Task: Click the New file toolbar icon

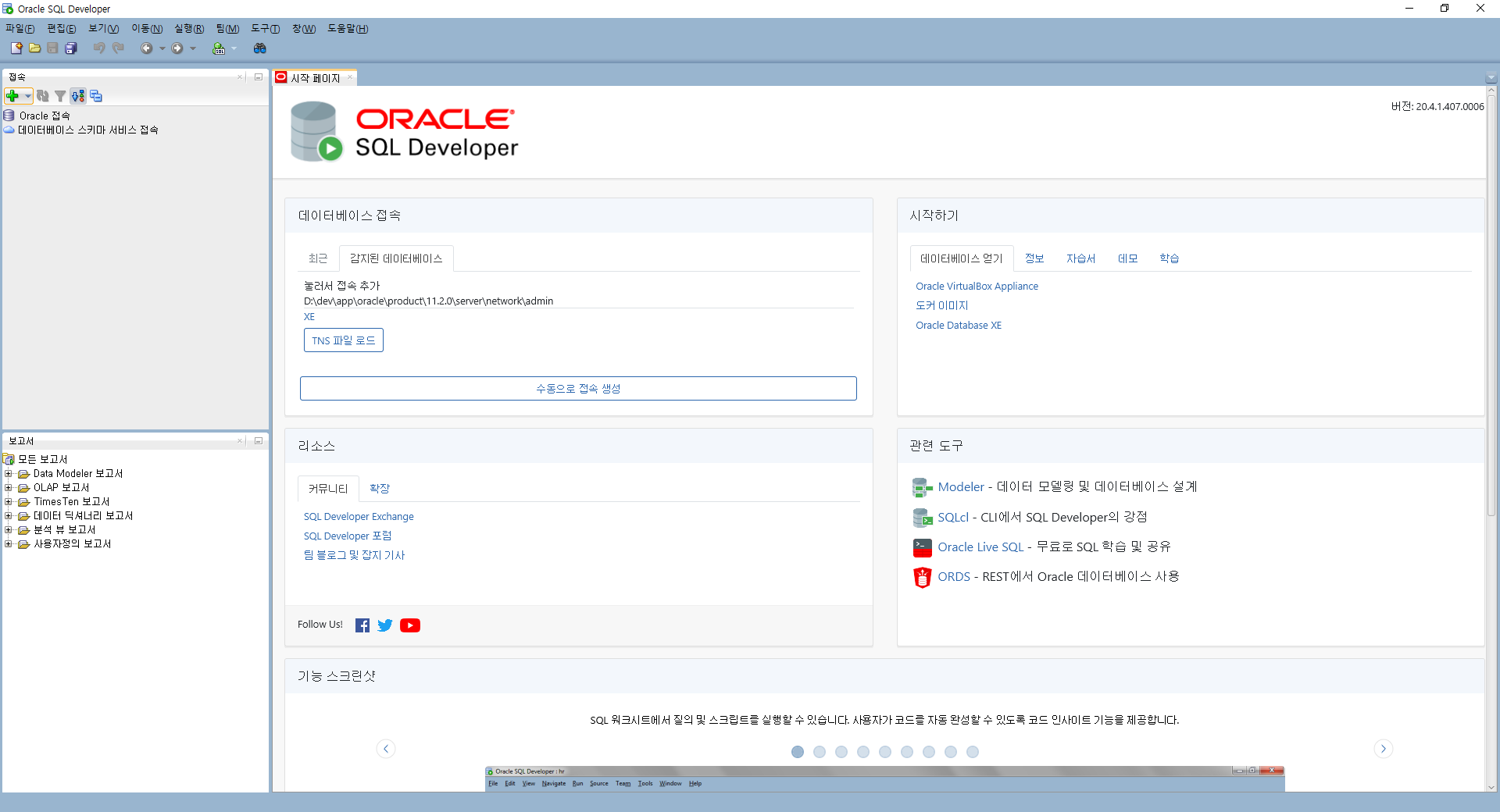Action: click(16, 48)
